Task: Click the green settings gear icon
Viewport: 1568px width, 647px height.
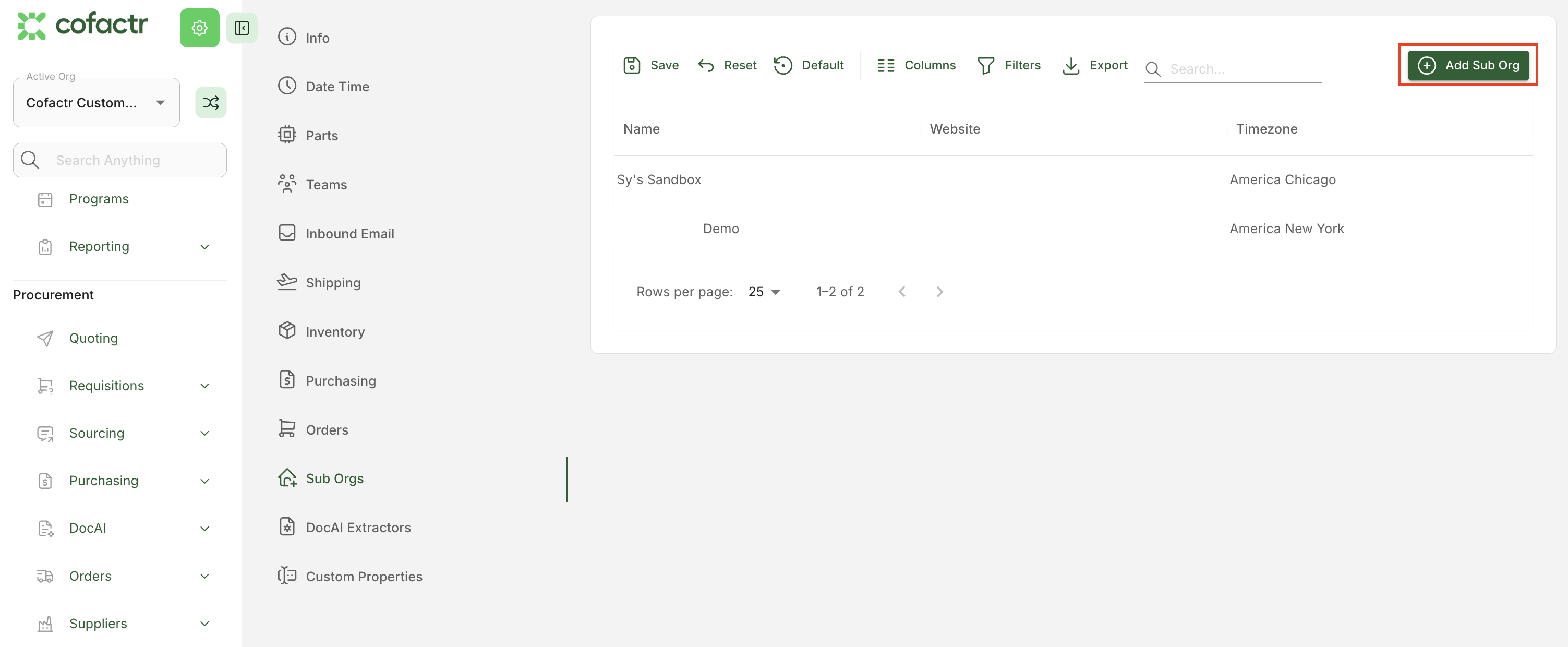Action: click(x=199, y=28)
